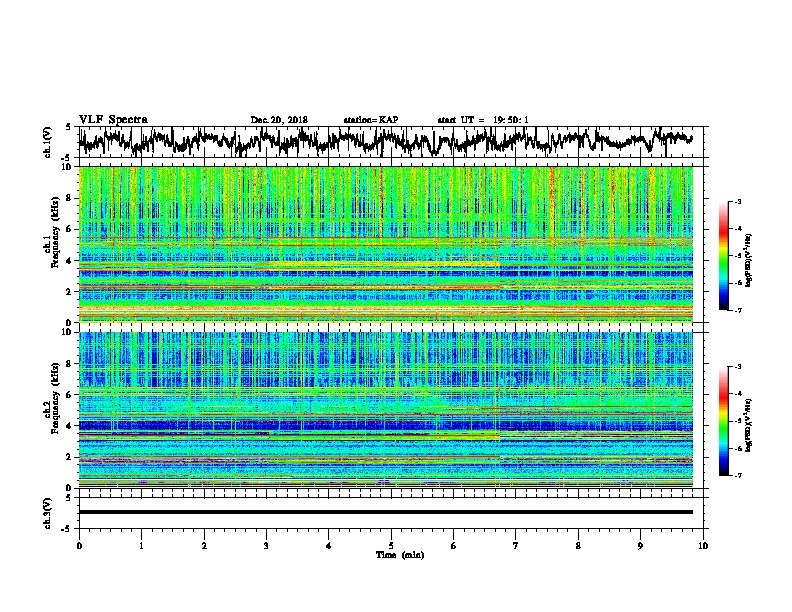Image resolution: width=792 pixels, height=612 pixels.
Task: Click the "VLF Spectra" plot title
Action: click(113, 120)
